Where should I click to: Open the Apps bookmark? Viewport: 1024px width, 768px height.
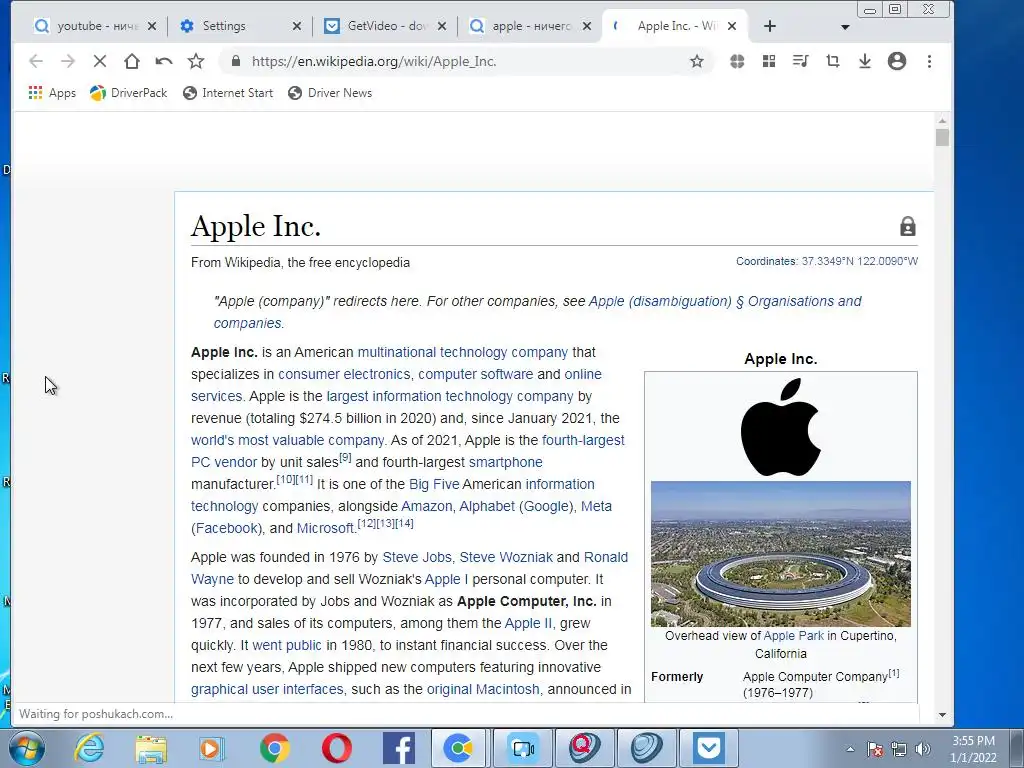tap(52, 93)
